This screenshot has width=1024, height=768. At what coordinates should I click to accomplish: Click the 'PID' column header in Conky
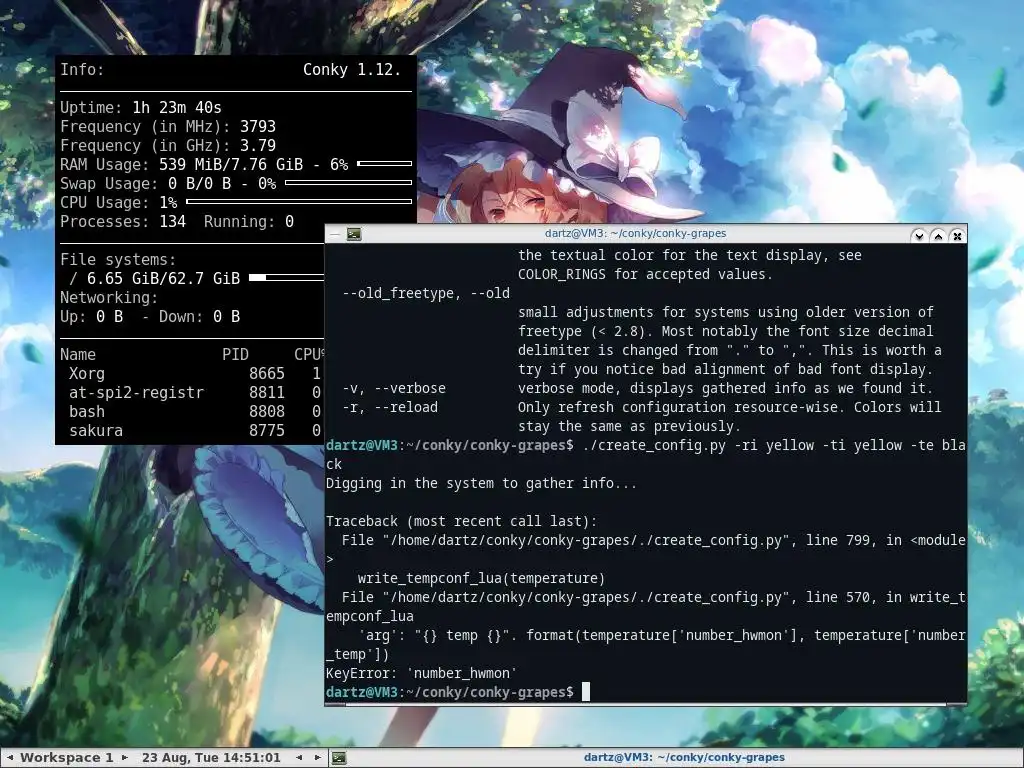click(235, 354)
